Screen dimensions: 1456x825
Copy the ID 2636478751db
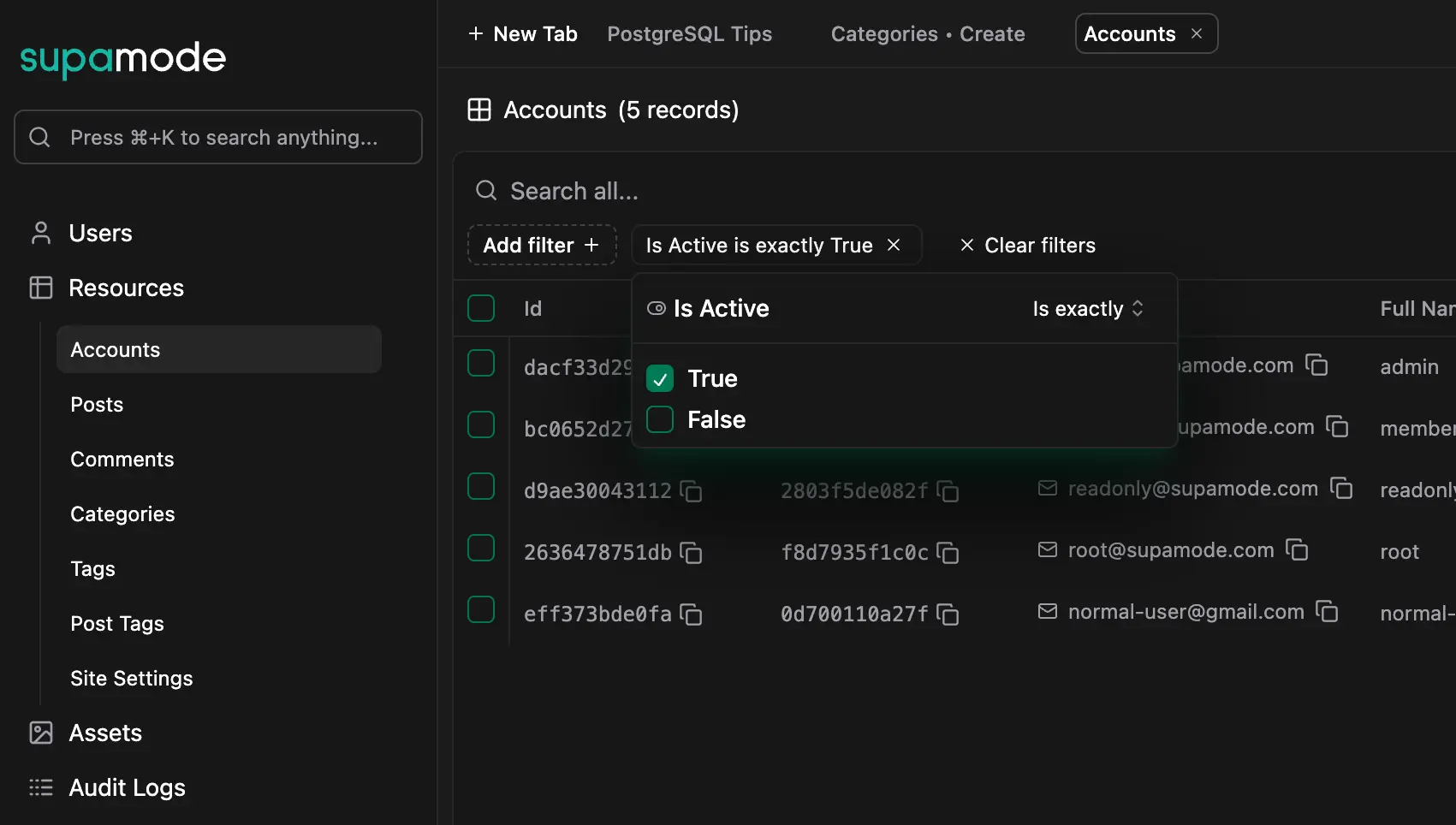tap(691, 553)
